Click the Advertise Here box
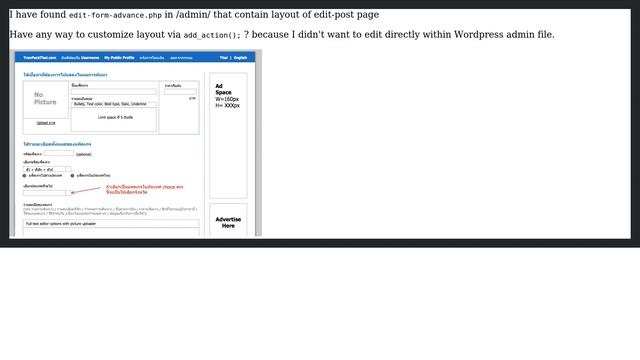 (228, 220)
